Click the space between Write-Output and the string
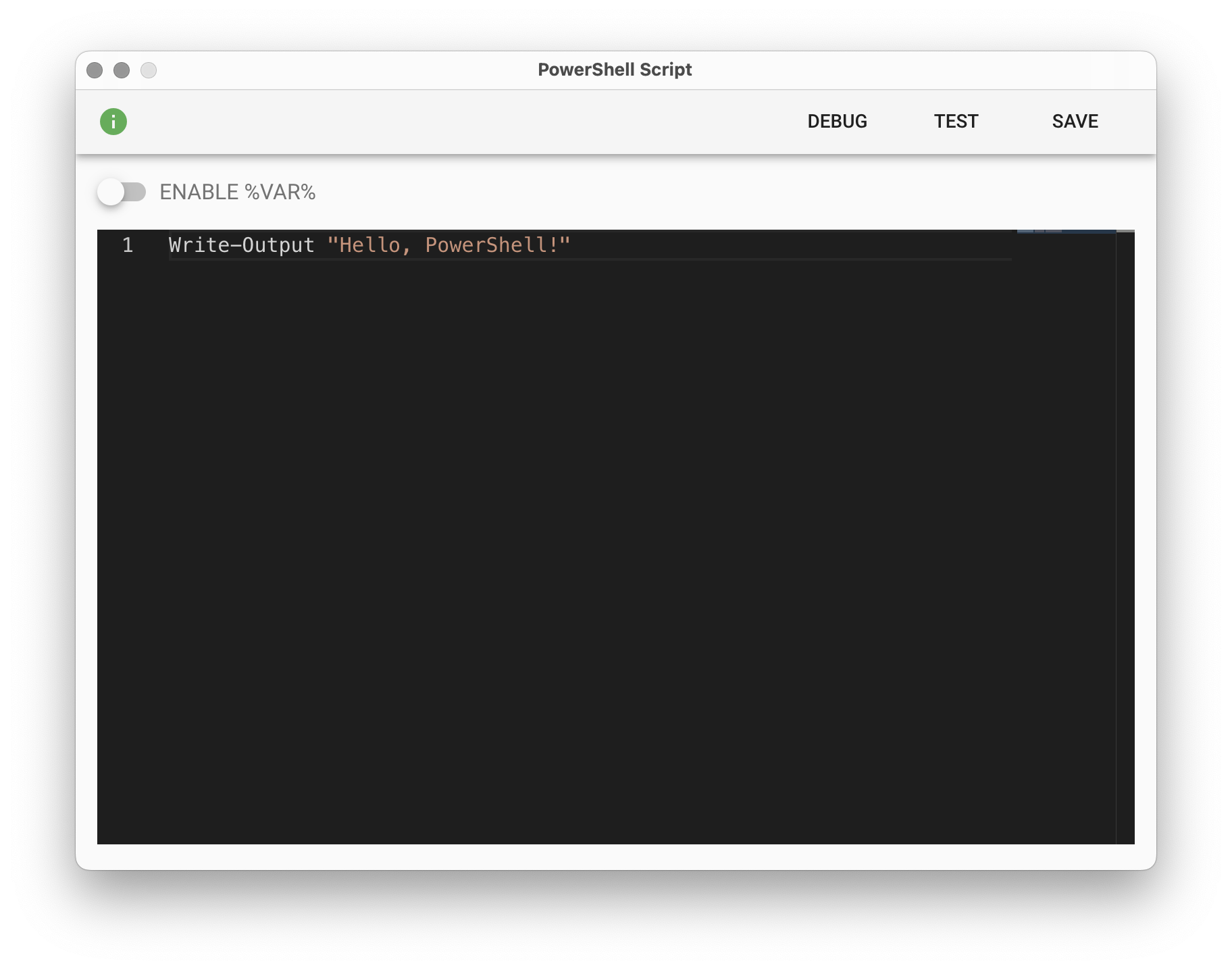This screenshot has width=1232, height=970. tap(321, 245)
